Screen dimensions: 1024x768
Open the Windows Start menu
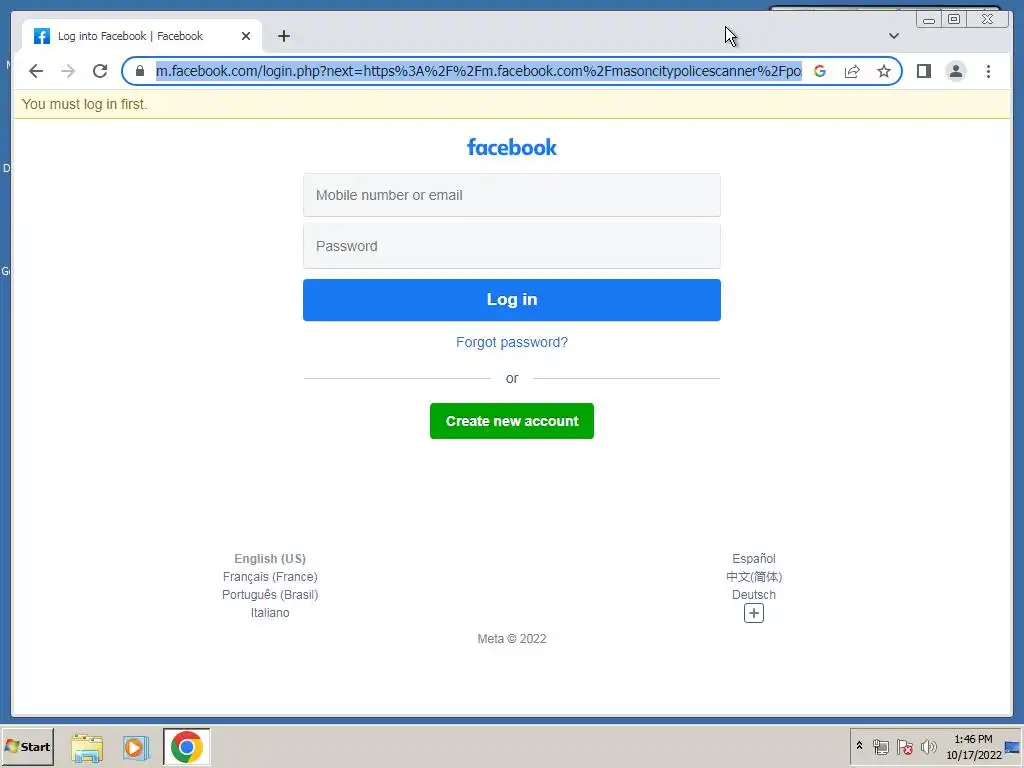27,746
